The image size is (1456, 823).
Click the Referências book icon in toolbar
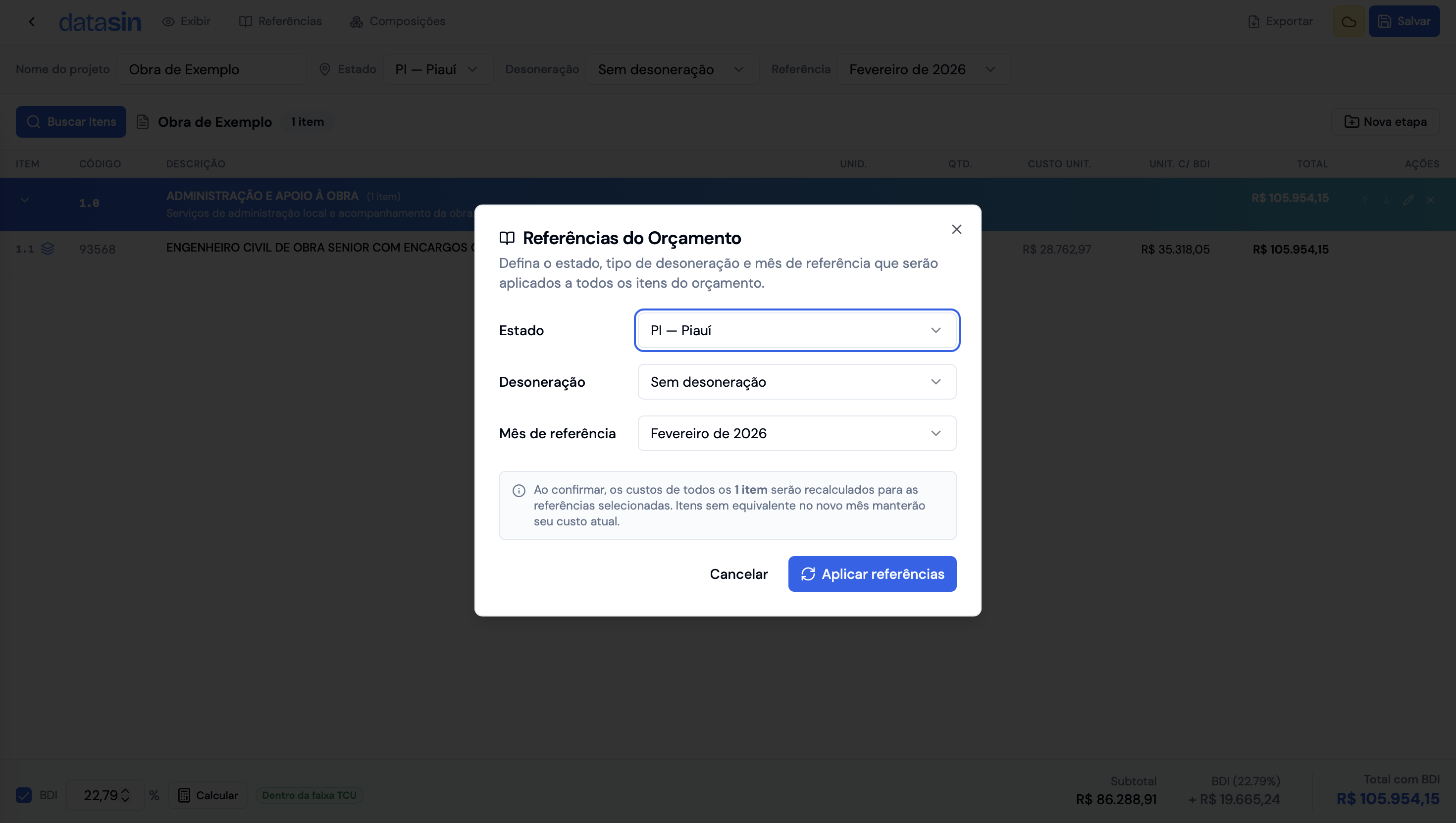245,21
